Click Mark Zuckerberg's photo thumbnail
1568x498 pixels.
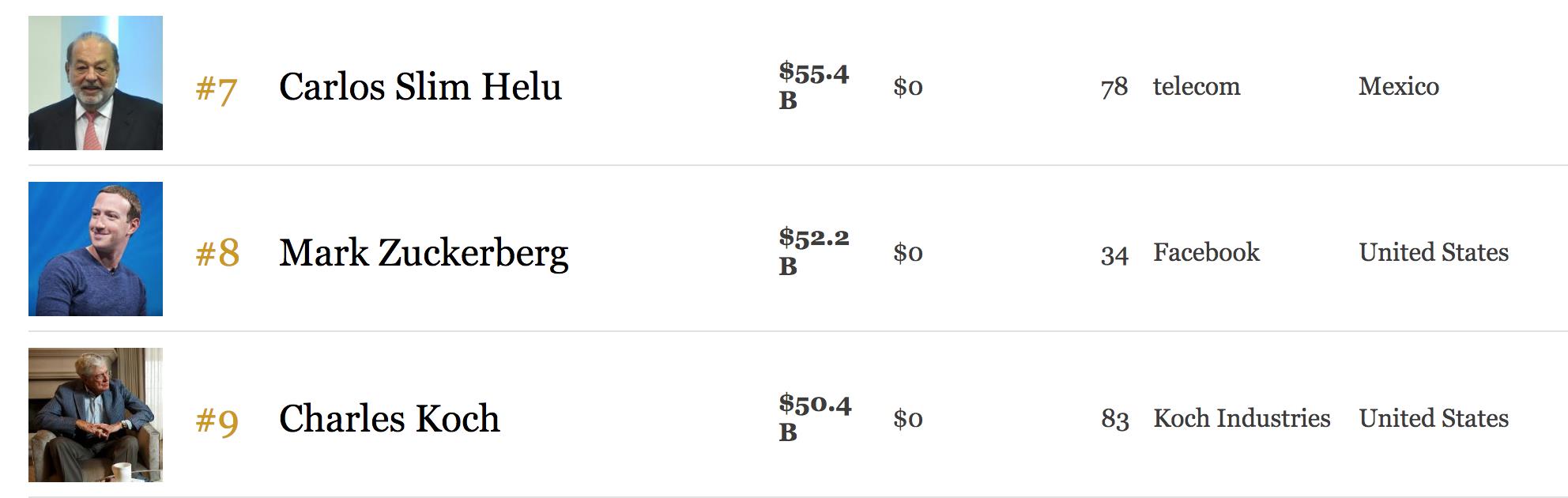point(96,249)
